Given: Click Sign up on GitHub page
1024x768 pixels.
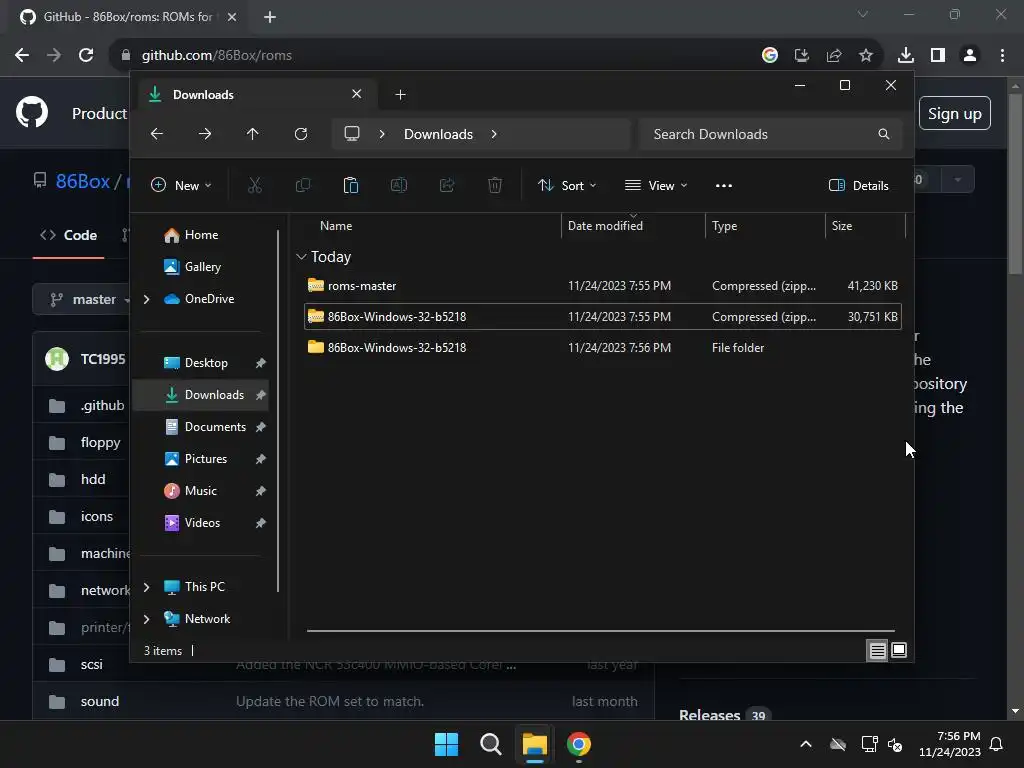Looking at the screenshot, I should coord(955,114).
